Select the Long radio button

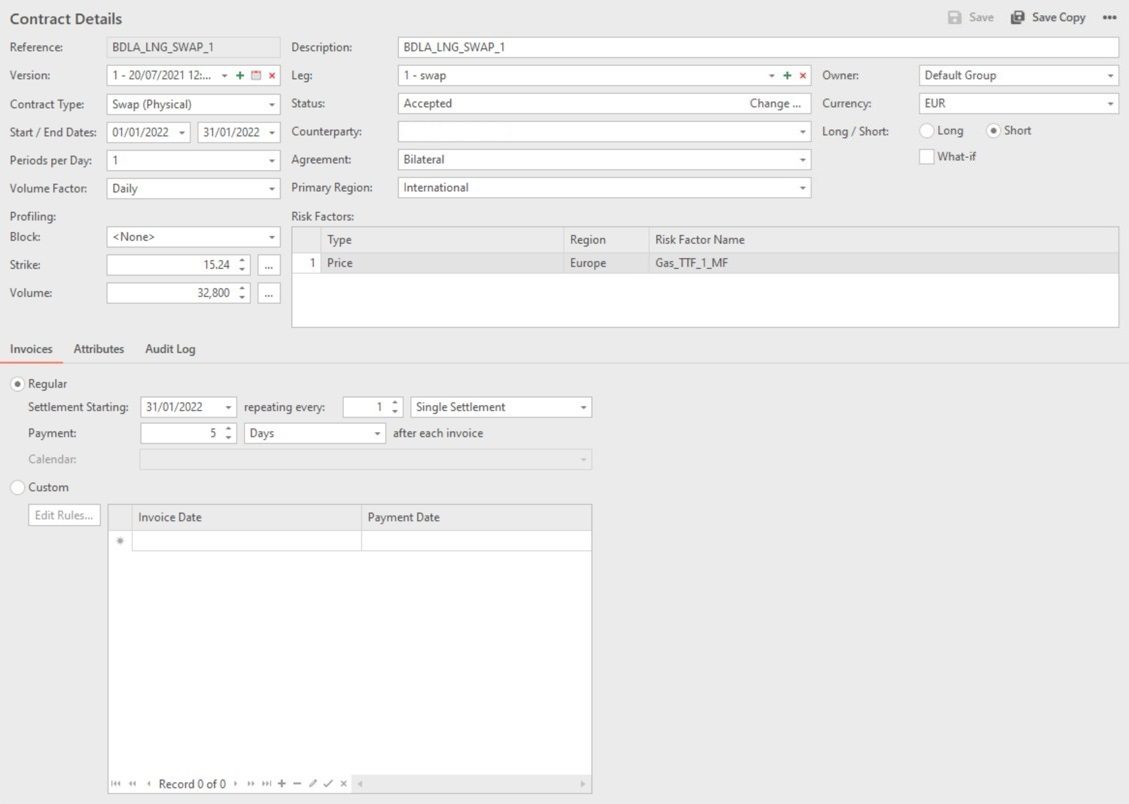pos(927,131)
